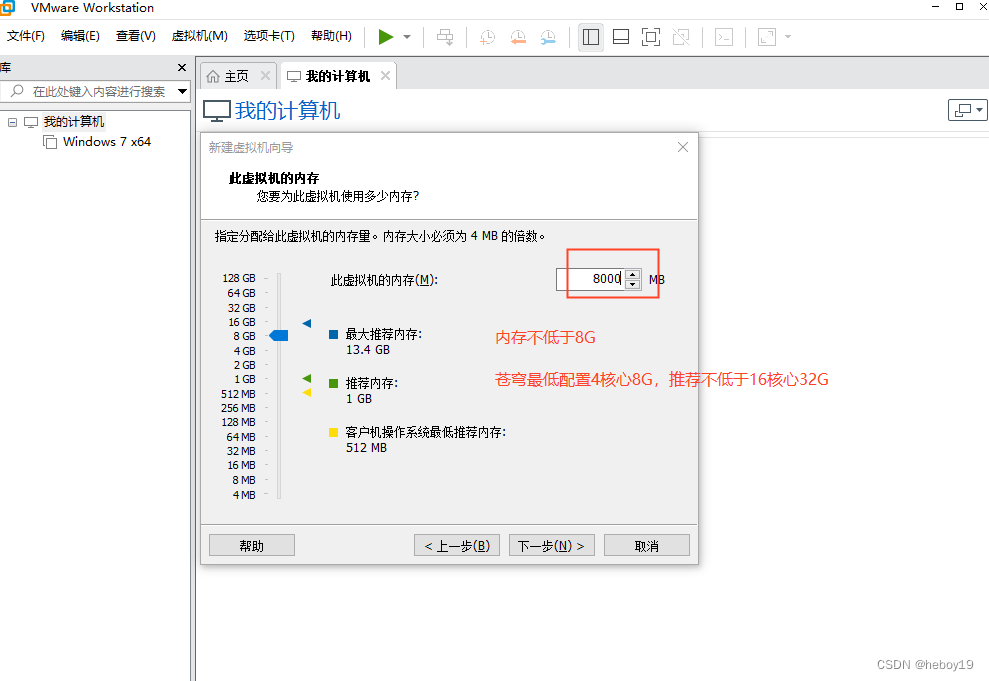Open the library search filter dropdown
Viewport: 989px width, 681px height.
click(x=183, y=91)
